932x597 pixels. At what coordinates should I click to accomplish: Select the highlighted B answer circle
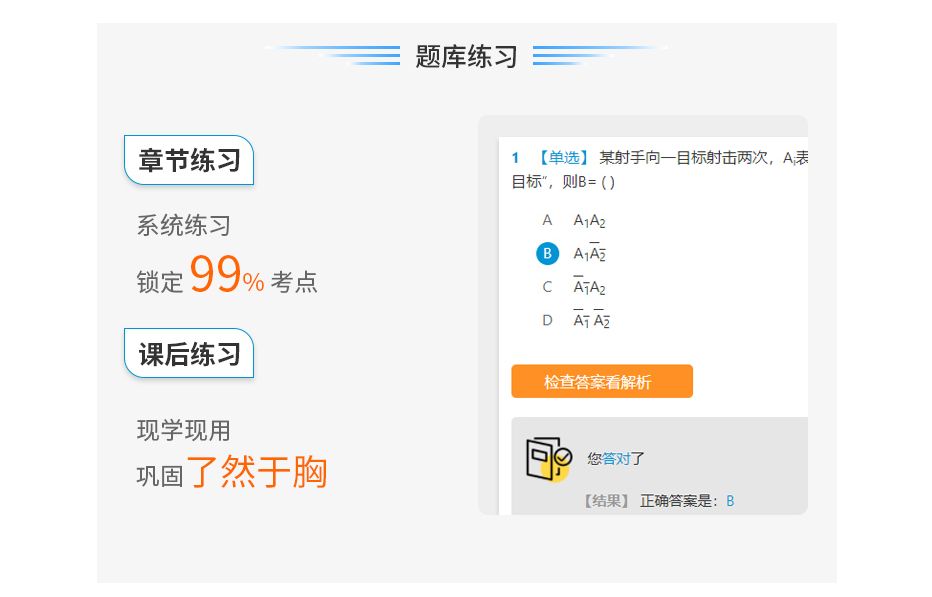[547, 254]
